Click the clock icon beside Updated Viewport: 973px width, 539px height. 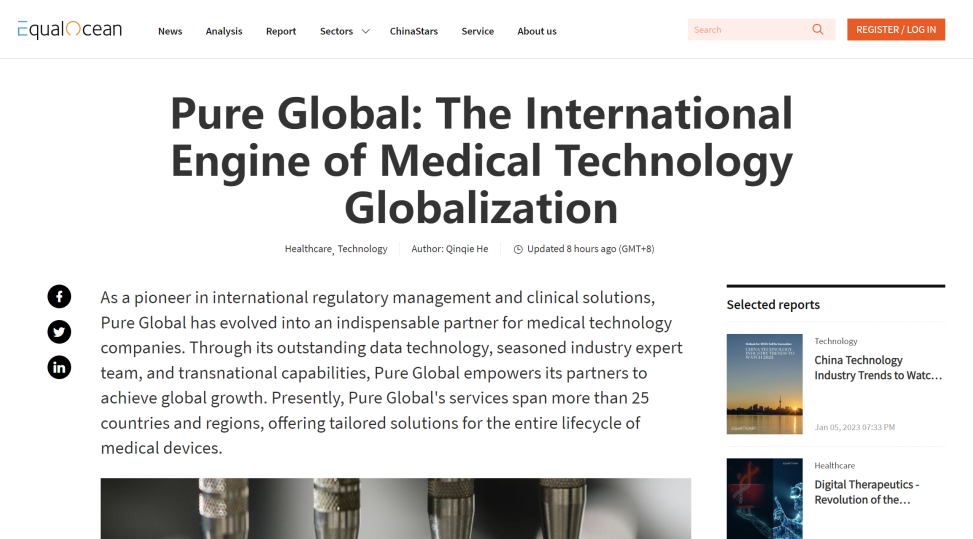pyautogui.click(x=518, y=249)
